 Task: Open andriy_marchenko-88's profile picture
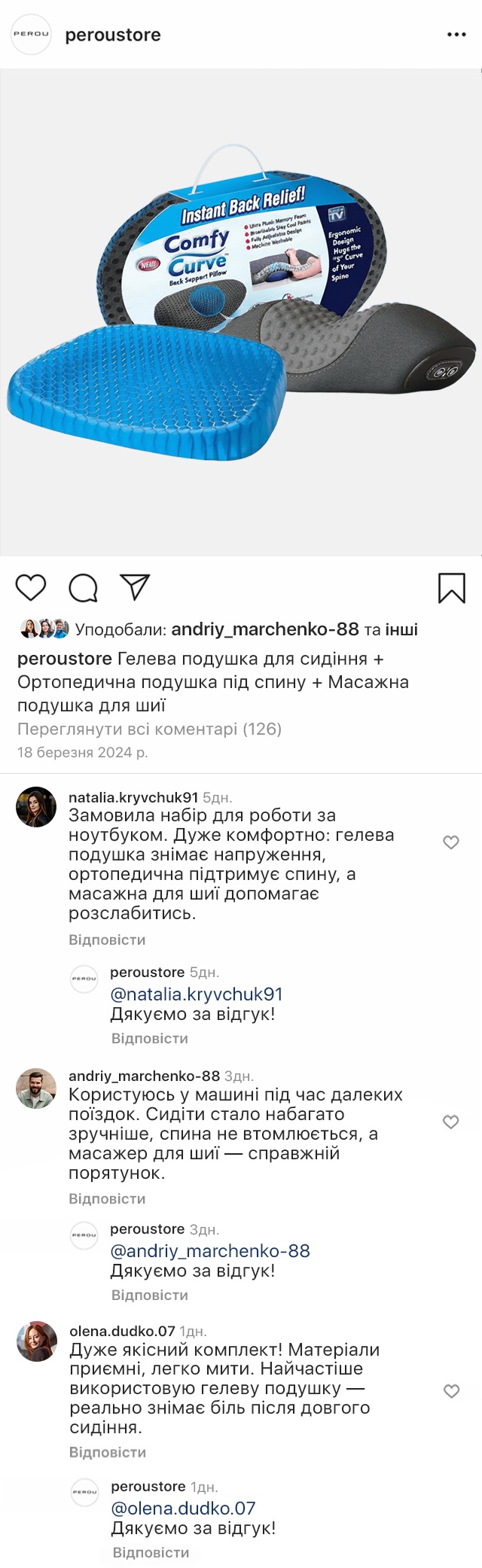[36, 1088]
